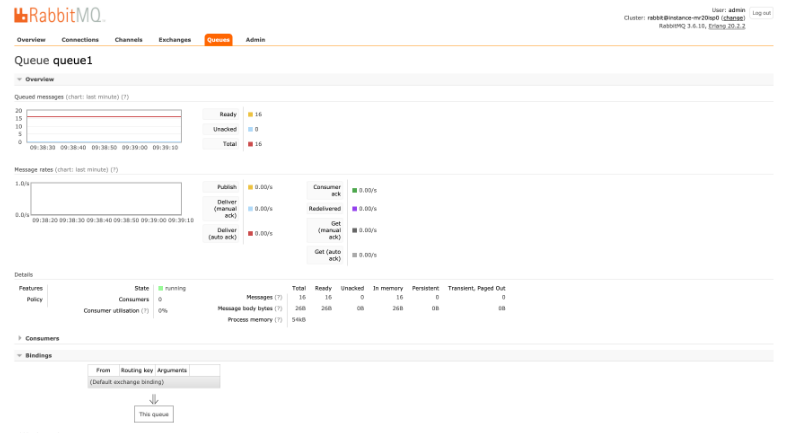787x433 pixels.
Task: Toggle the Total red swatch
Action: (250, 144)
